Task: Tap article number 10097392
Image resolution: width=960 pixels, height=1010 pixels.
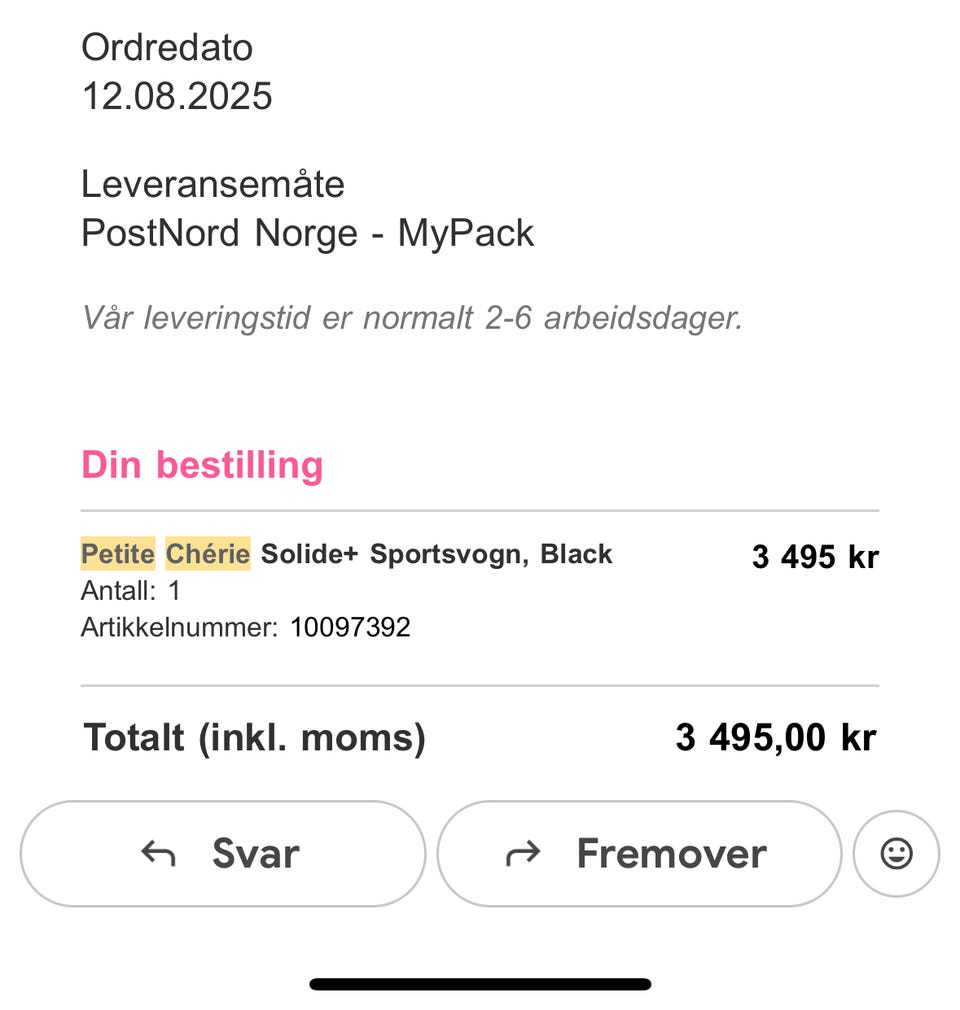Action: point(350,627)
